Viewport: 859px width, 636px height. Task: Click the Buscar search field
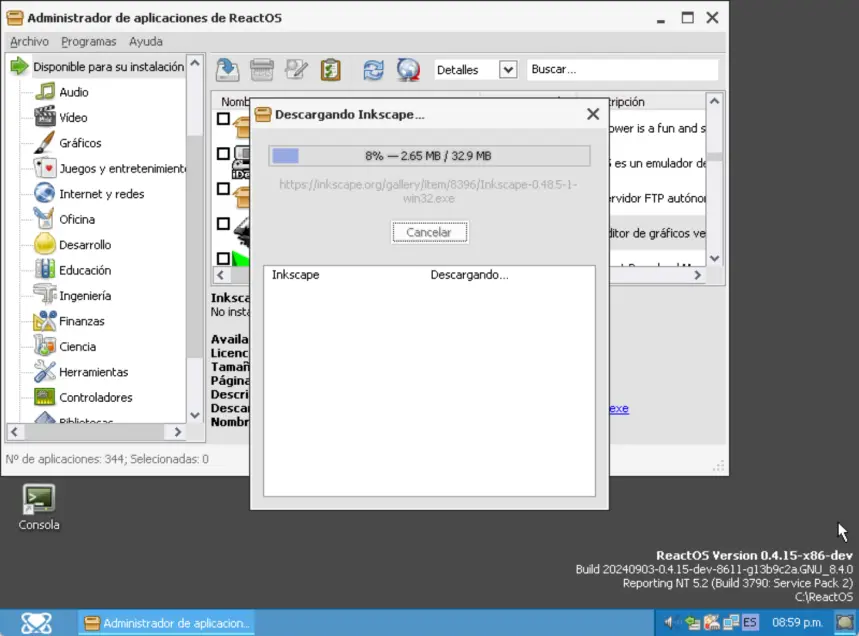(x=622, y=70)
